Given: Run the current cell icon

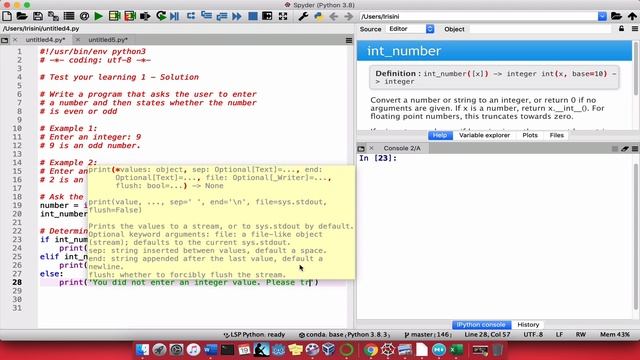Looking at the screenshot, I should [114, 16].
